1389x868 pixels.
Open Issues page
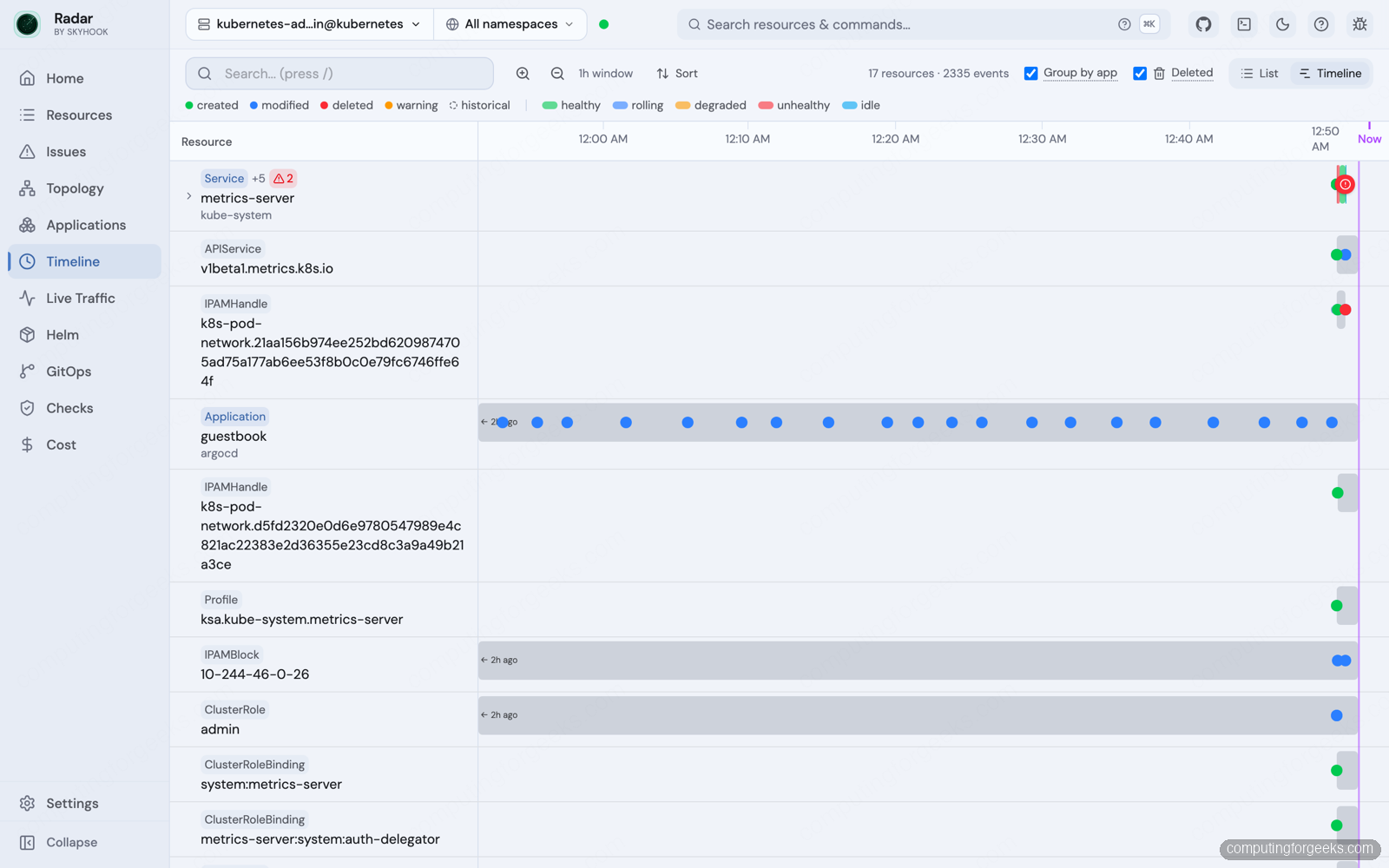84,152
